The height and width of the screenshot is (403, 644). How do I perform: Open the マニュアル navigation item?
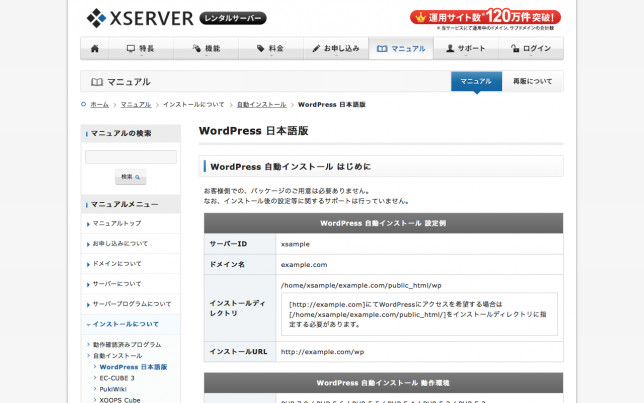pos(401,48)
